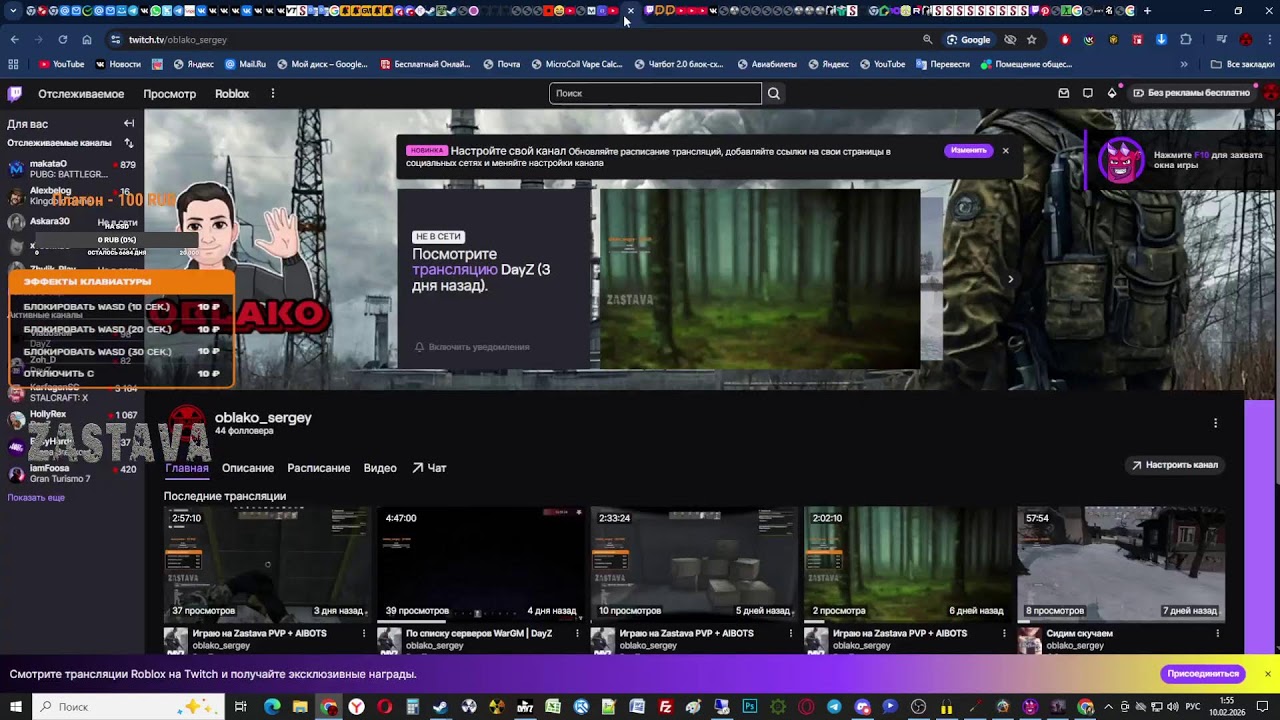Close the 'Настройте свой канал' banner
The width and height of the screenshot is (1280, 720).
tap(1005, 151)
